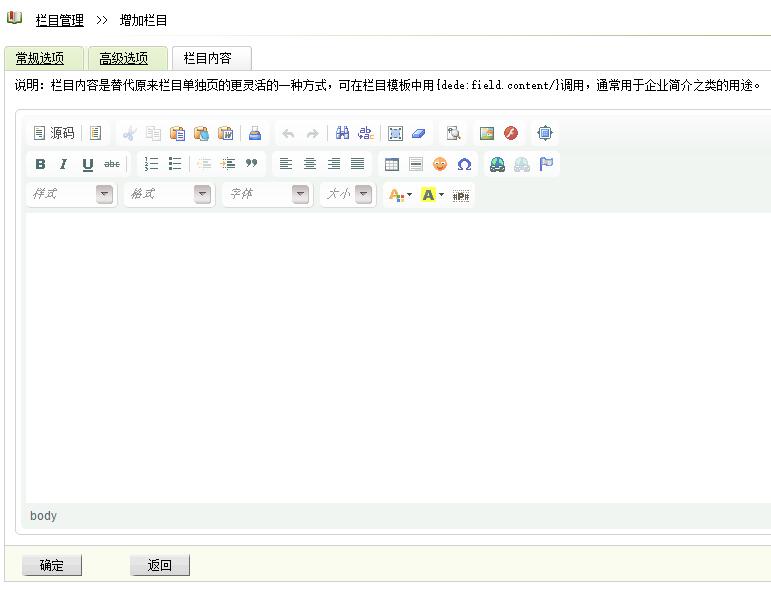
Task: Click the print icon
Action: [255, 133]
